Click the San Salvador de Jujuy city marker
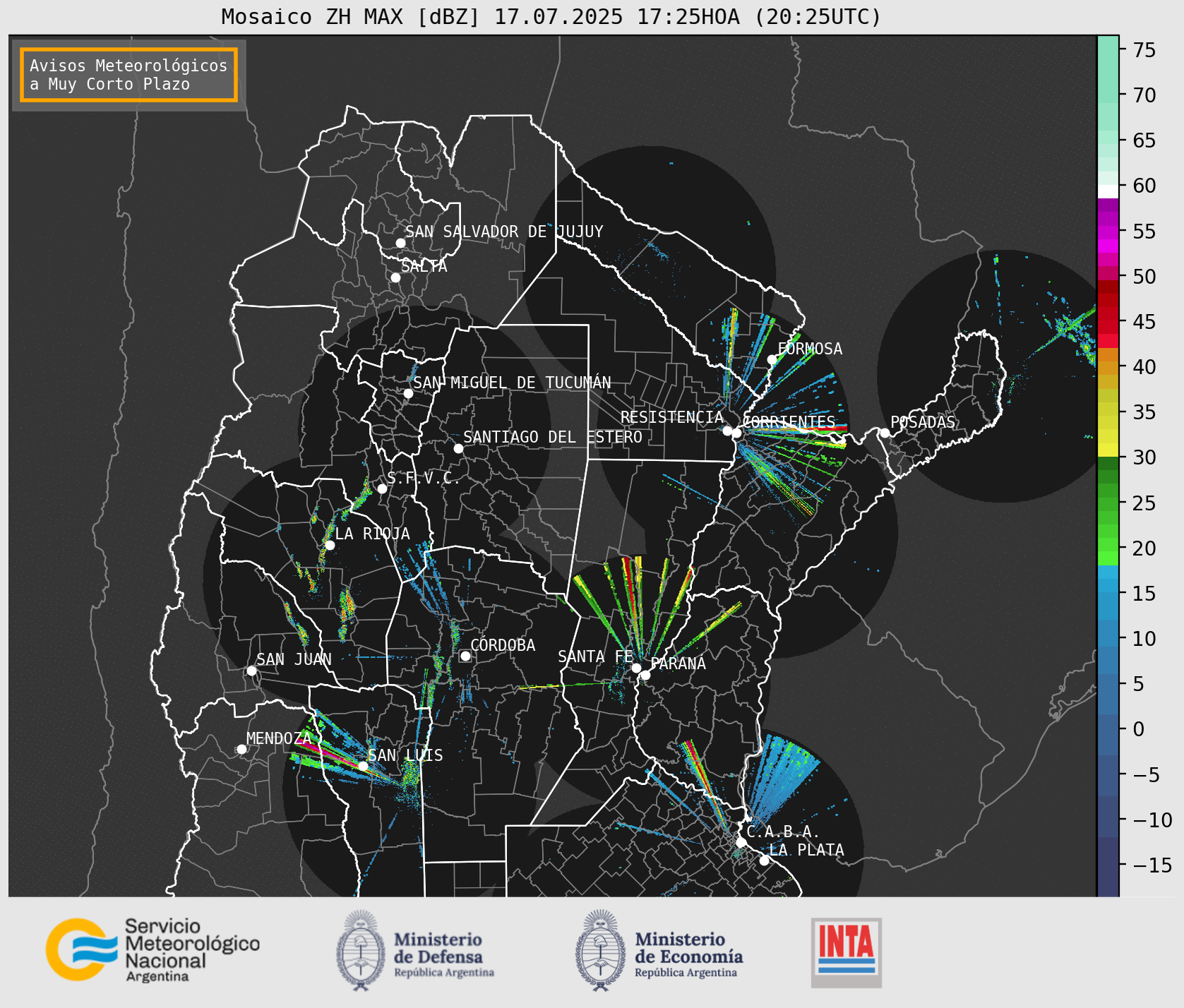Screen dimensions: 1184x1008 tap(400, 243)
